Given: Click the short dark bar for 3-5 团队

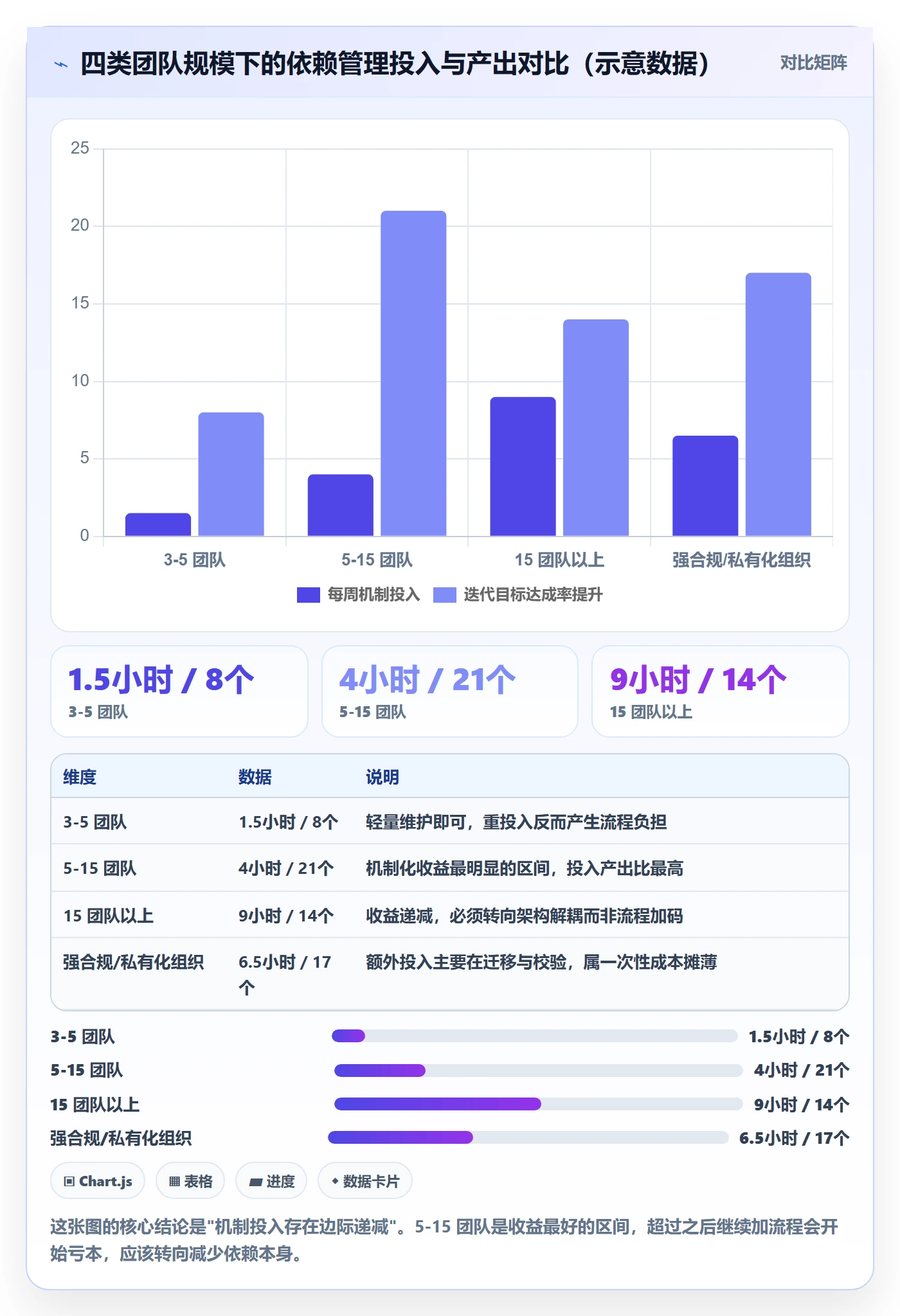Looking at the screenshot, I should coord(158,524).
